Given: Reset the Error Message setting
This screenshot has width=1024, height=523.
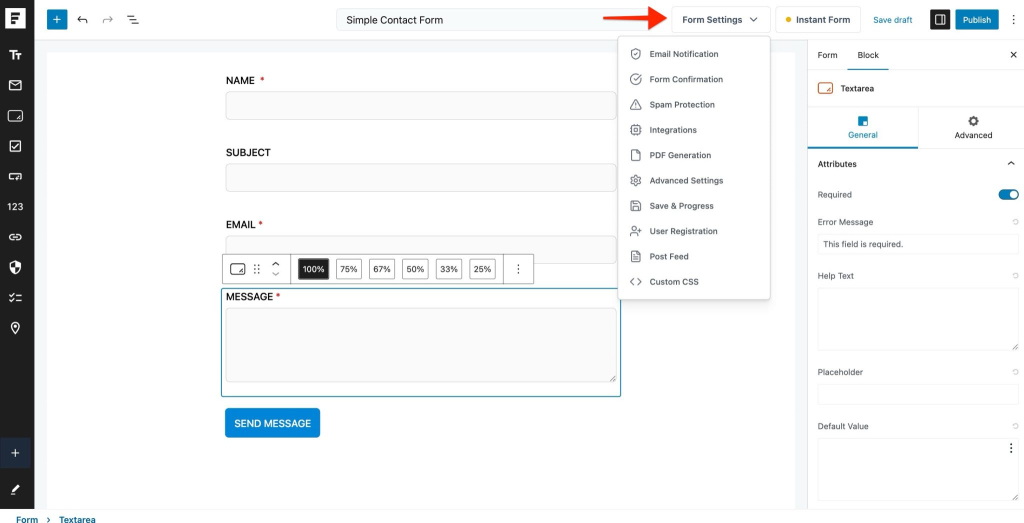Looking at the screenshot, I should pyautogui.click(x=1015, y=222).
